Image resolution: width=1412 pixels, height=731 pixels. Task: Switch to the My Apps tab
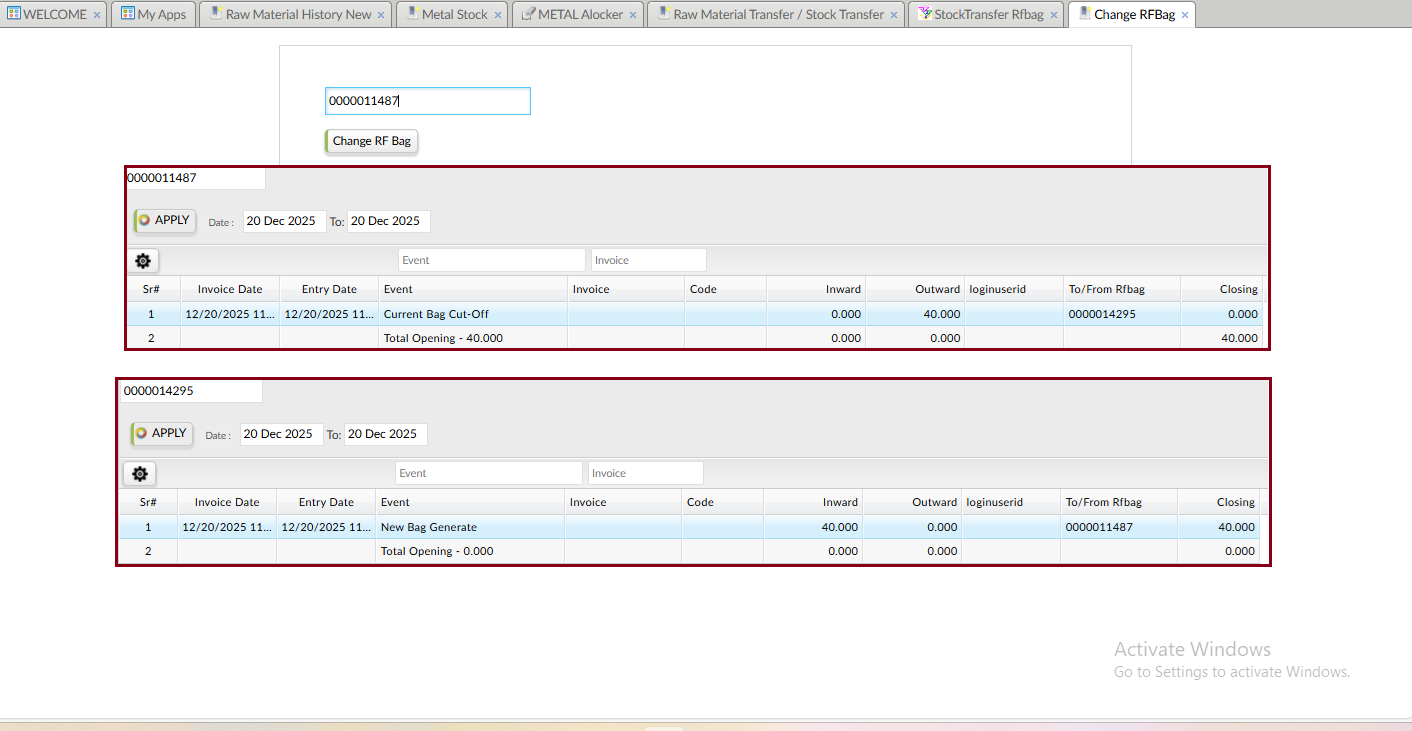click(154, 15)
